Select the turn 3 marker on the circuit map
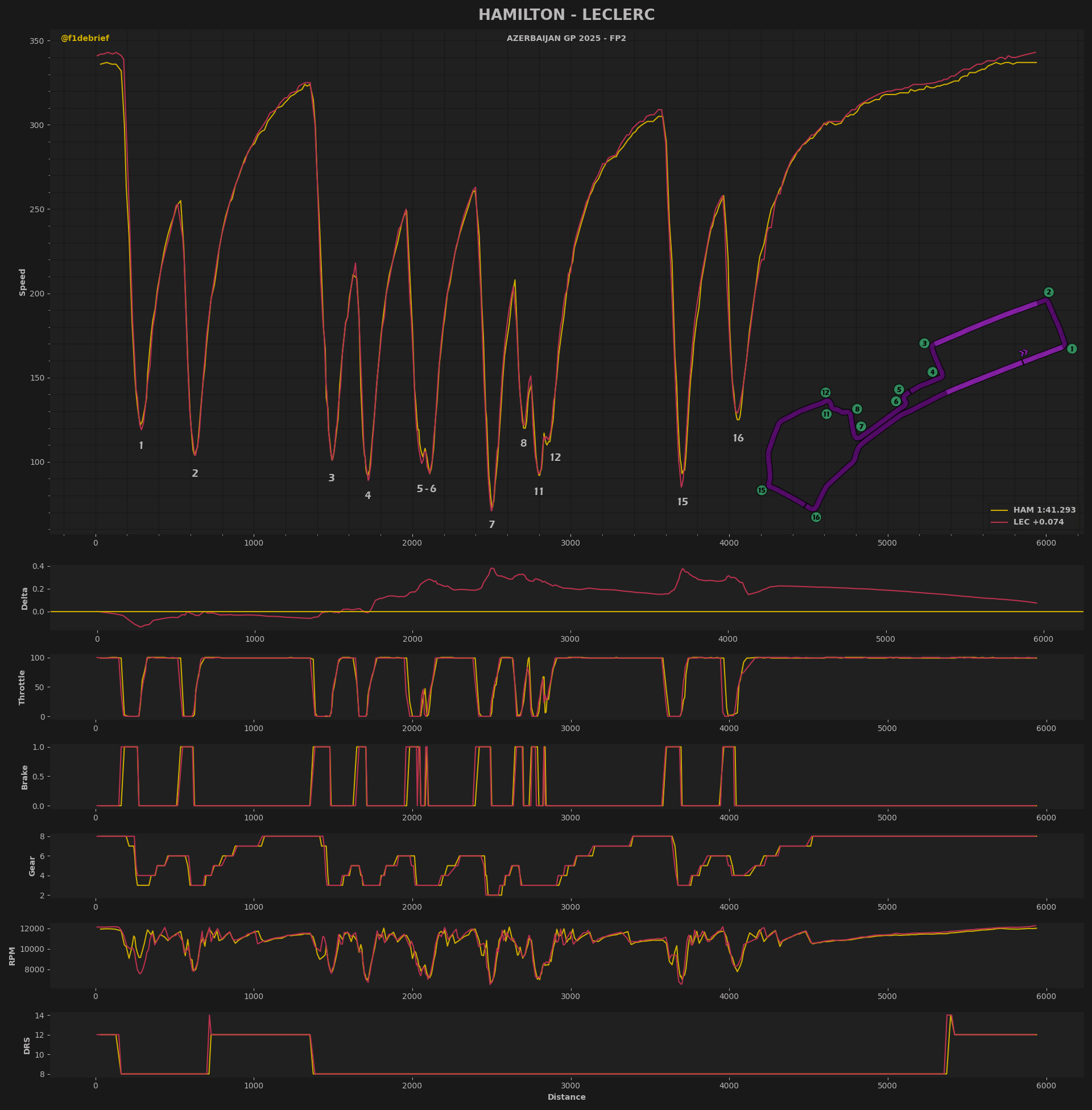Screen dimensions: 1092x1110 pos(924,343)
